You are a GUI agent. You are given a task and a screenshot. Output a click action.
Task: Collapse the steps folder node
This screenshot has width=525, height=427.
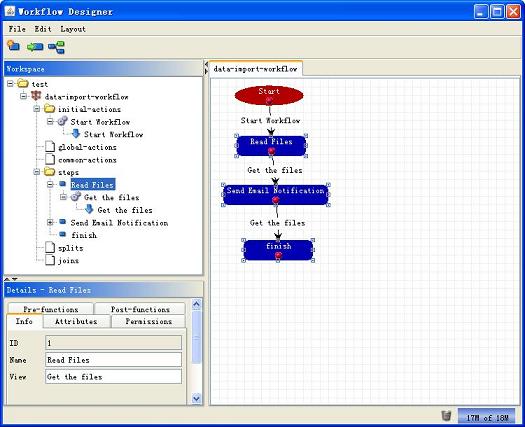[x=37, y=172]
